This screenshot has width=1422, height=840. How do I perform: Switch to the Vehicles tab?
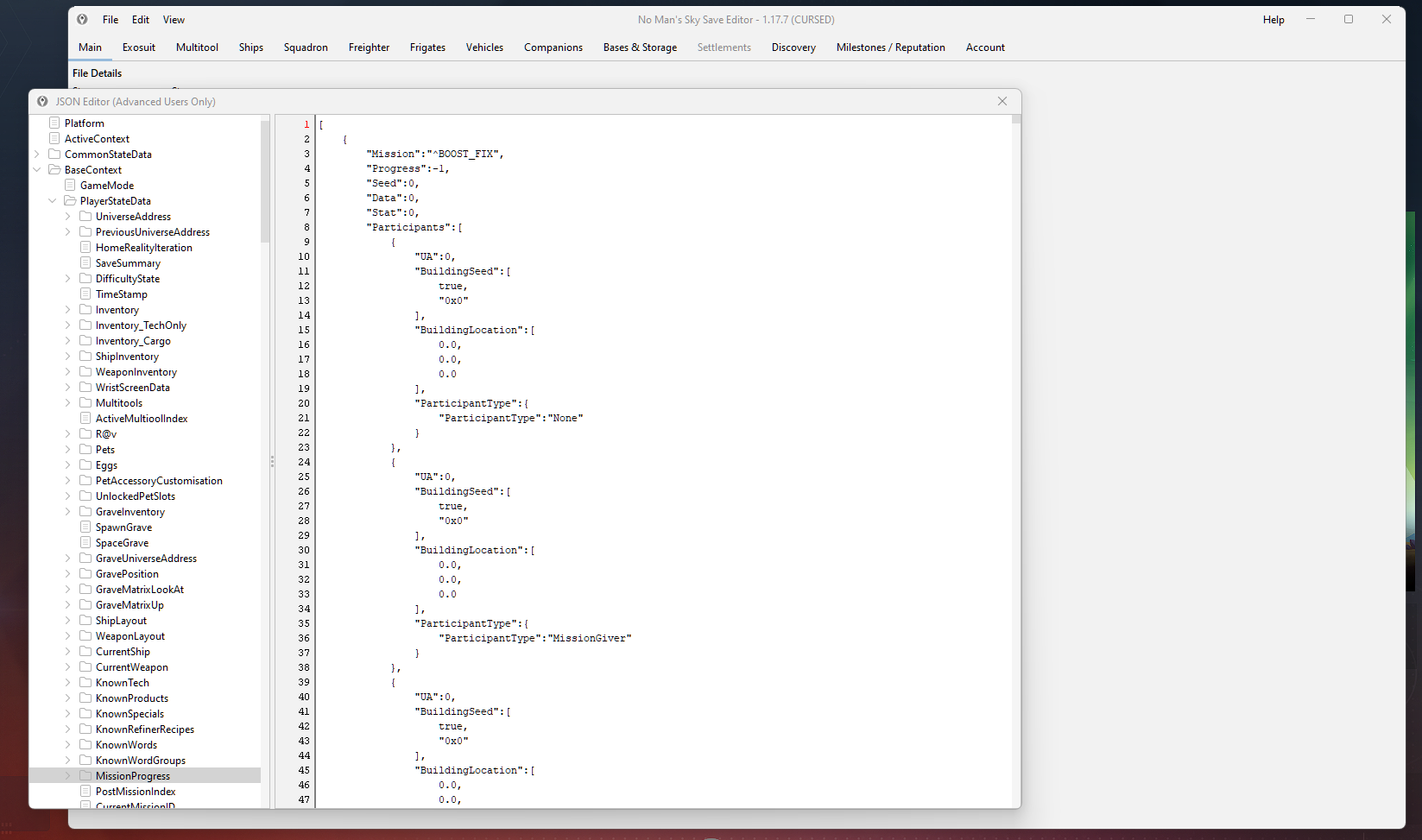point(484,47)
